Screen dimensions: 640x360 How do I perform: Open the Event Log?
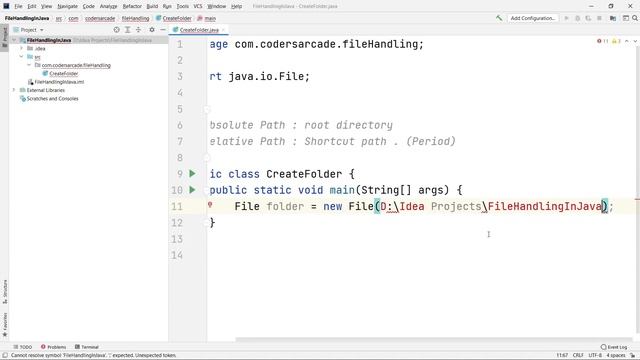click(x=614, y=347)
